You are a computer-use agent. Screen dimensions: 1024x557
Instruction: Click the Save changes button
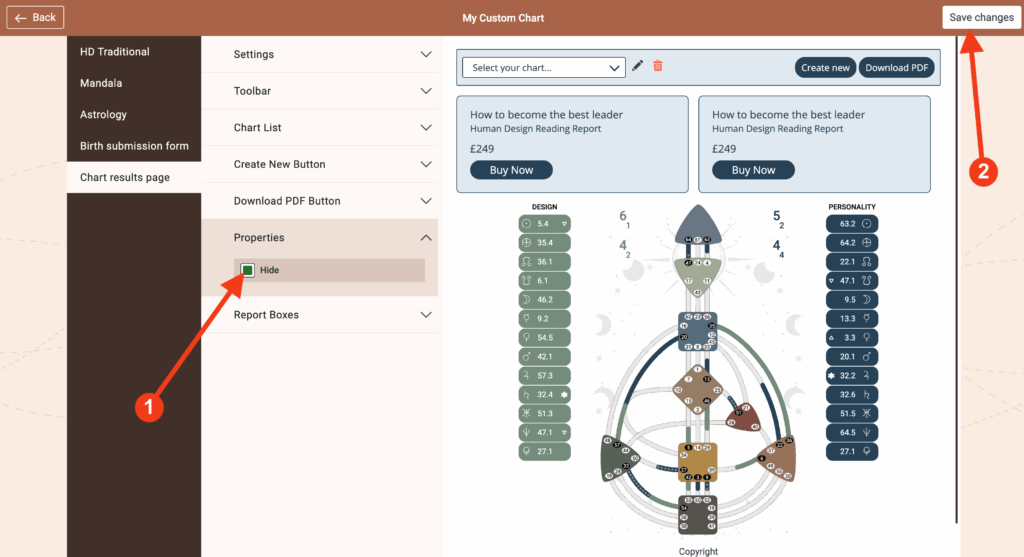click(981, 17)
